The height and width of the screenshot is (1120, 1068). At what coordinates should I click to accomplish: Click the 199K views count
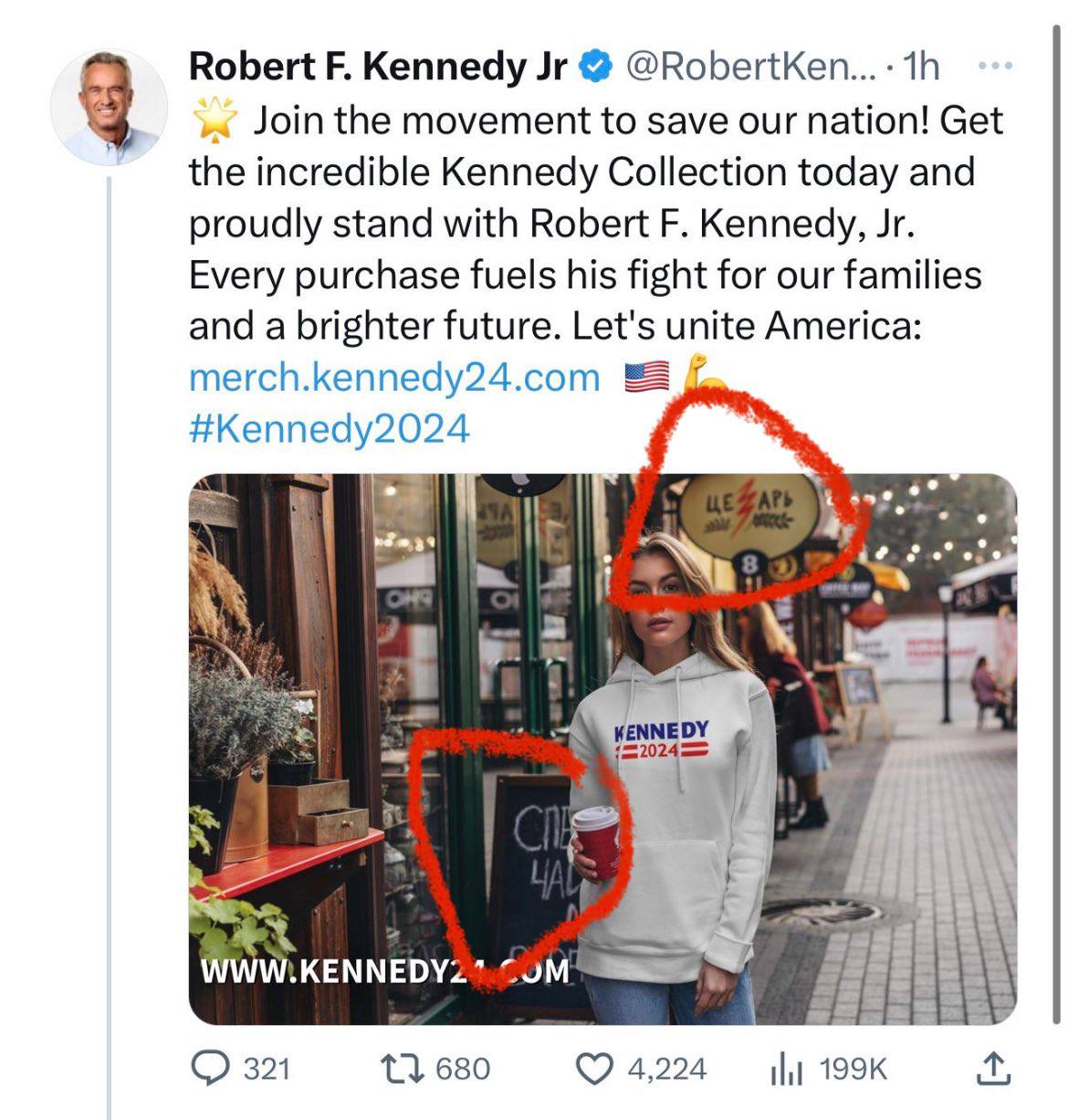pos(853,1068)
